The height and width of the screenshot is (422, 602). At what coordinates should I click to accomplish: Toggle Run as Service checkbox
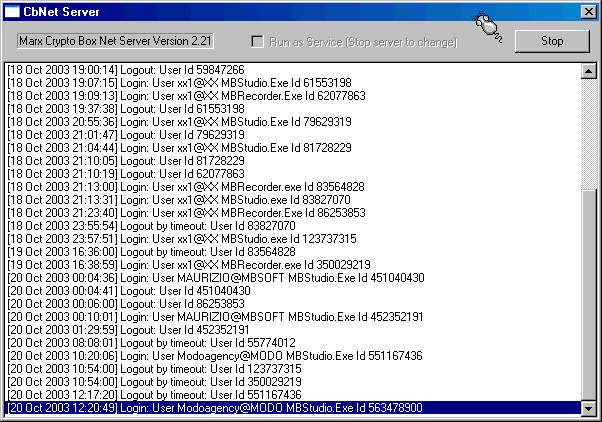click(x=257, y=41)
